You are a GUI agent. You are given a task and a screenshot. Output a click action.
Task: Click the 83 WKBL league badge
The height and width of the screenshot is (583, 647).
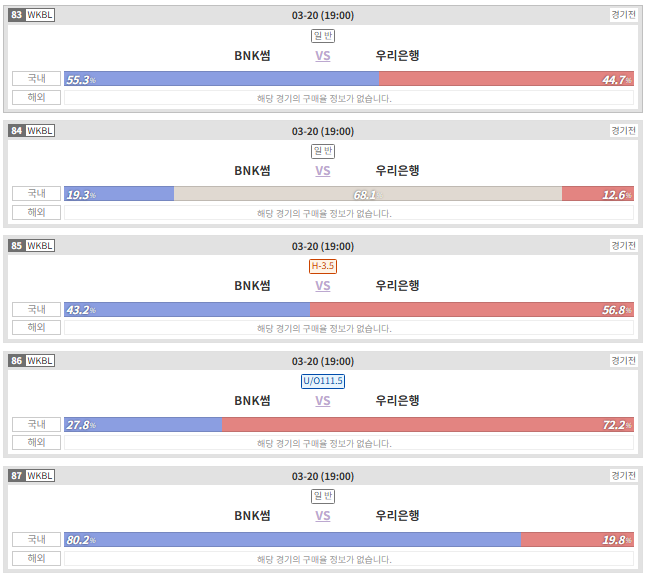(x=32, y=15)
